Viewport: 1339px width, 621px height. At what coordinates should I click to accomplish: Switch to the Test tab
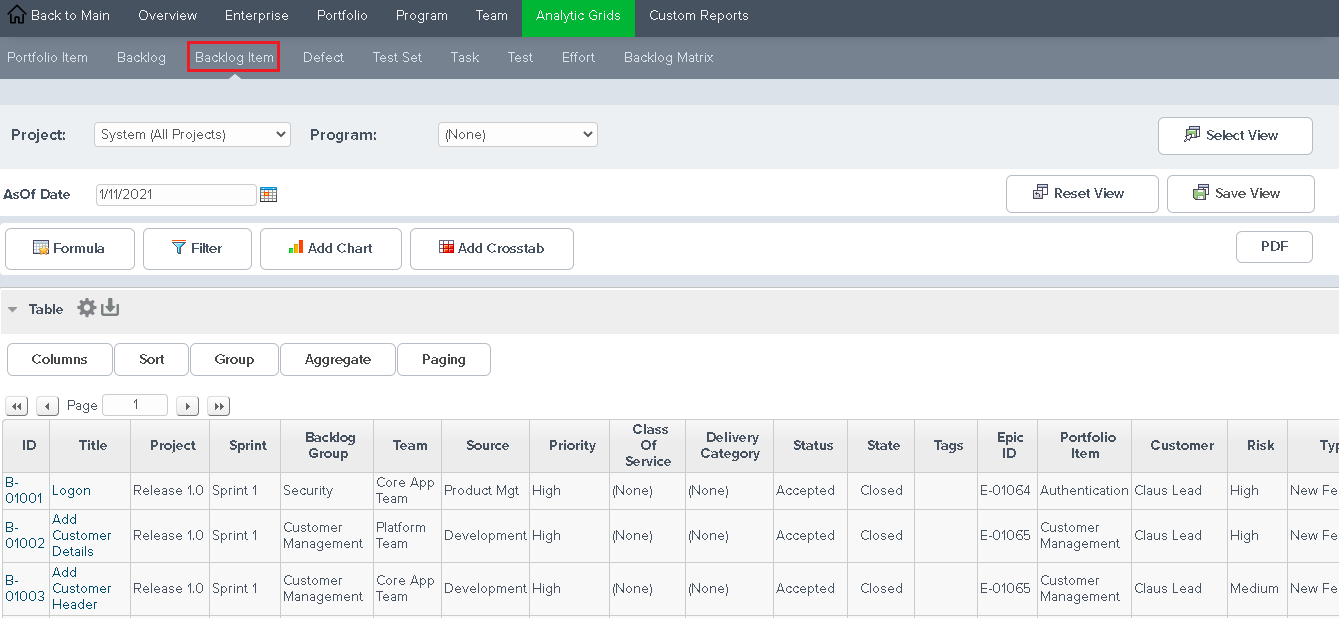pyautogui.click(x=520, y=58)
